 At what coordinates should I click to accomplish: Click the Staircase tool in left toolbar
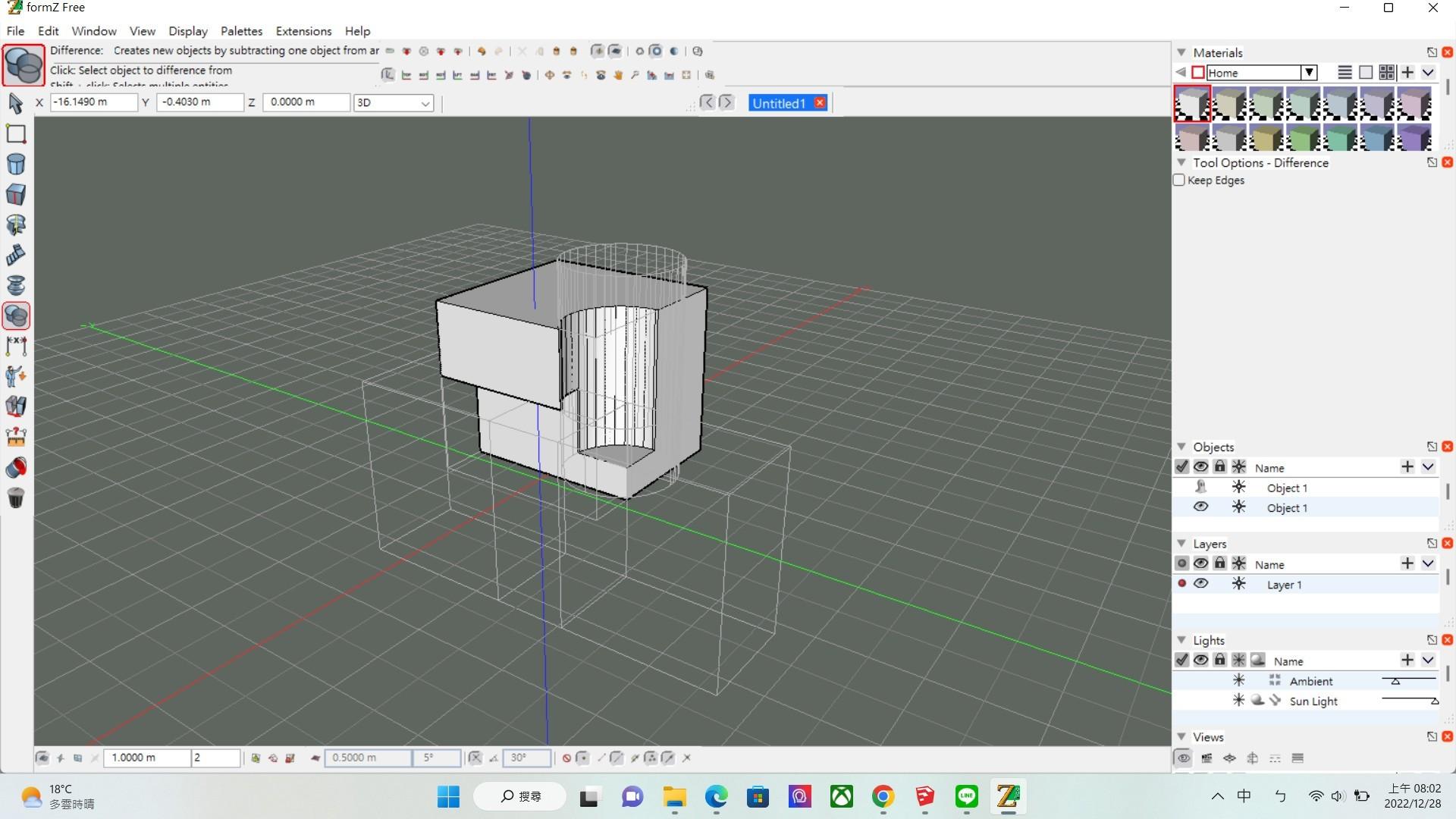pos(16,256)
